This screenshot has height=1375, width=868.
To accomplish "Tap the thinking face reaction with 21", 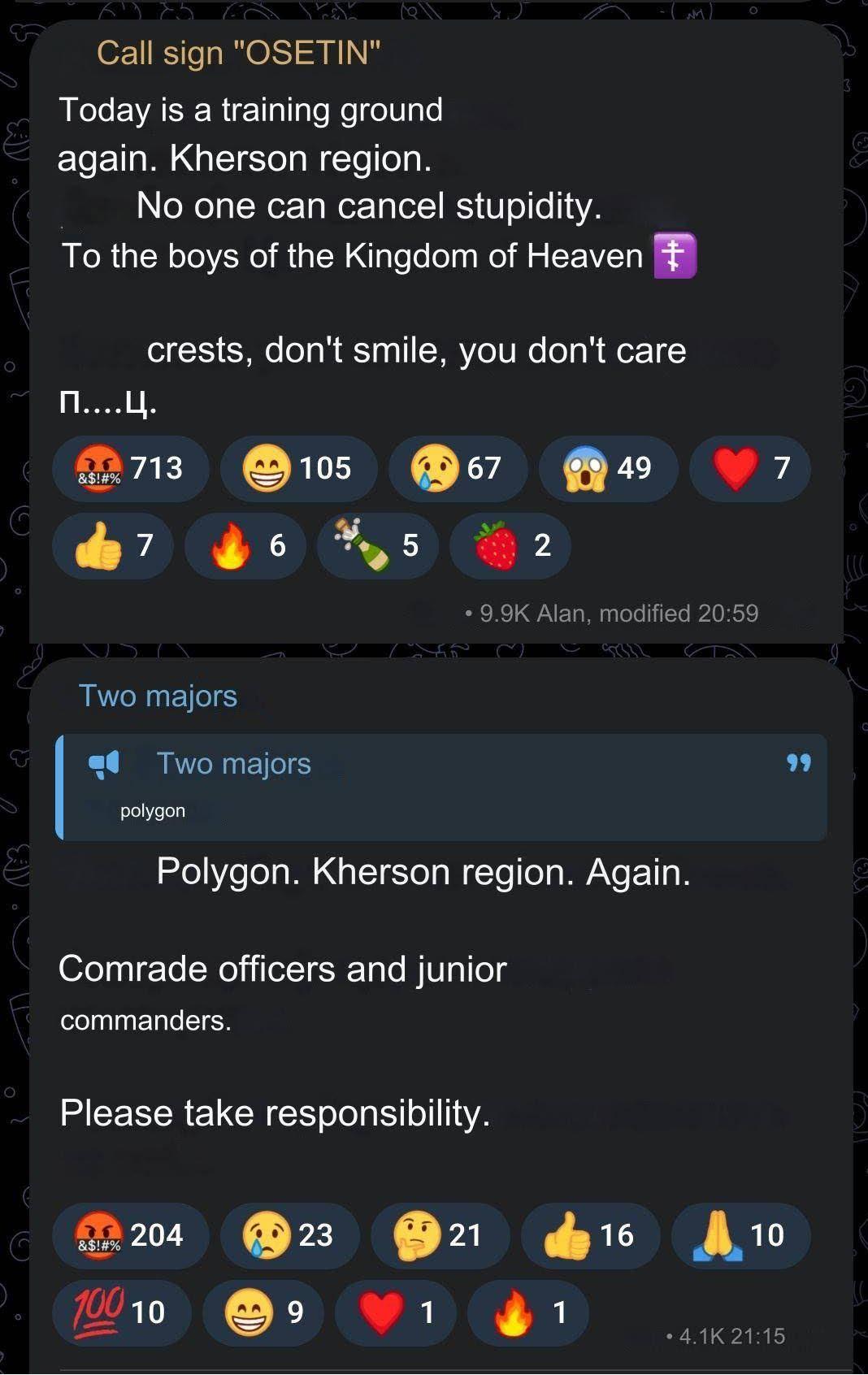I will coord(440,1235).
